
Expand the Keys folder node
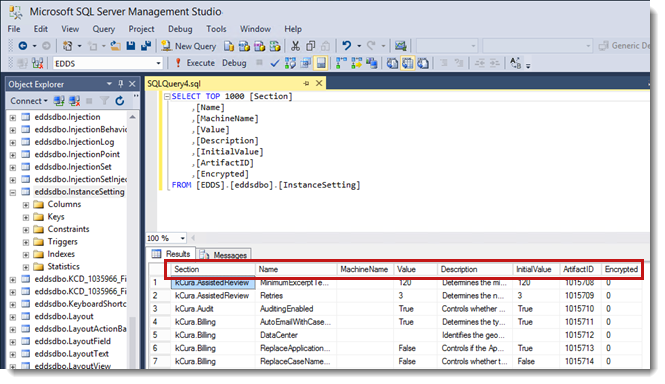[x=26, y=217]
